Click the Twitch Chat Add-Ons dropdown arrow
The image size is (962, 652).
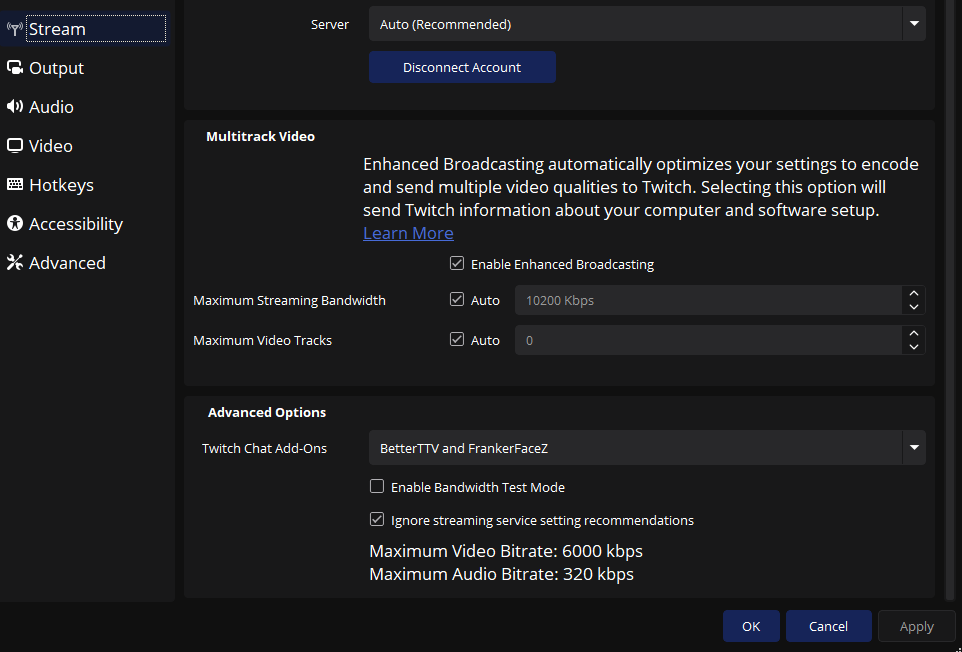click(914, 448)
